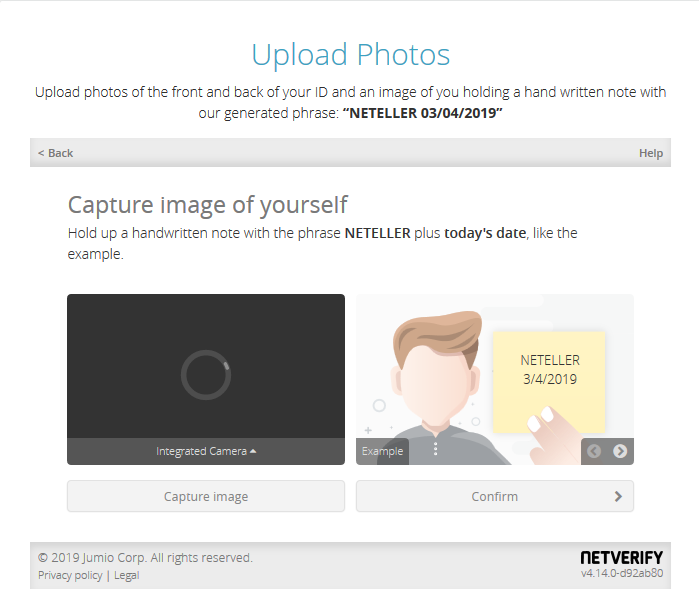Click the Capture image button
The image size is (699, 605).
pyautogui.click(x=206, y=496)
